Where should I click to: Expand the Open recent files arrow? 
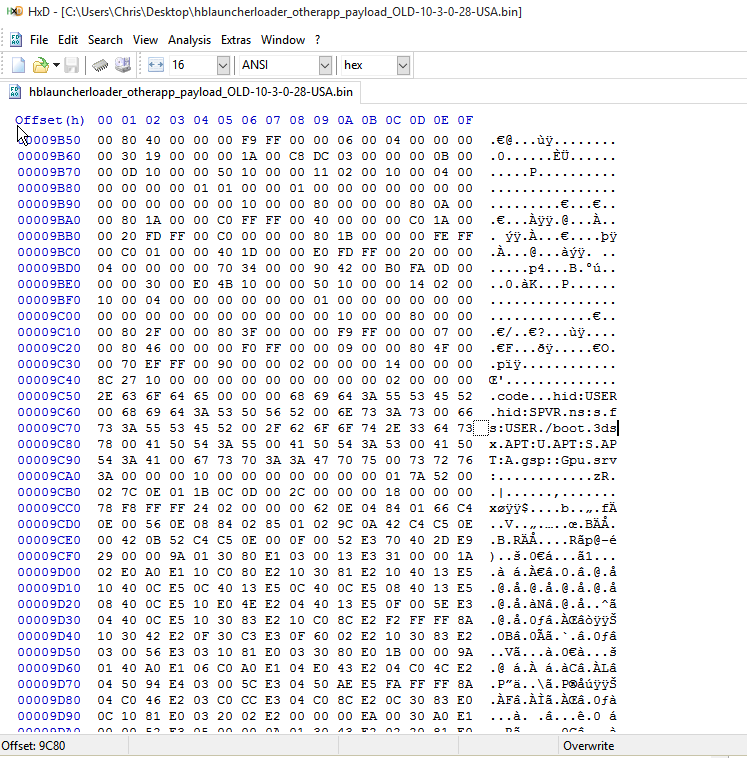56,65
